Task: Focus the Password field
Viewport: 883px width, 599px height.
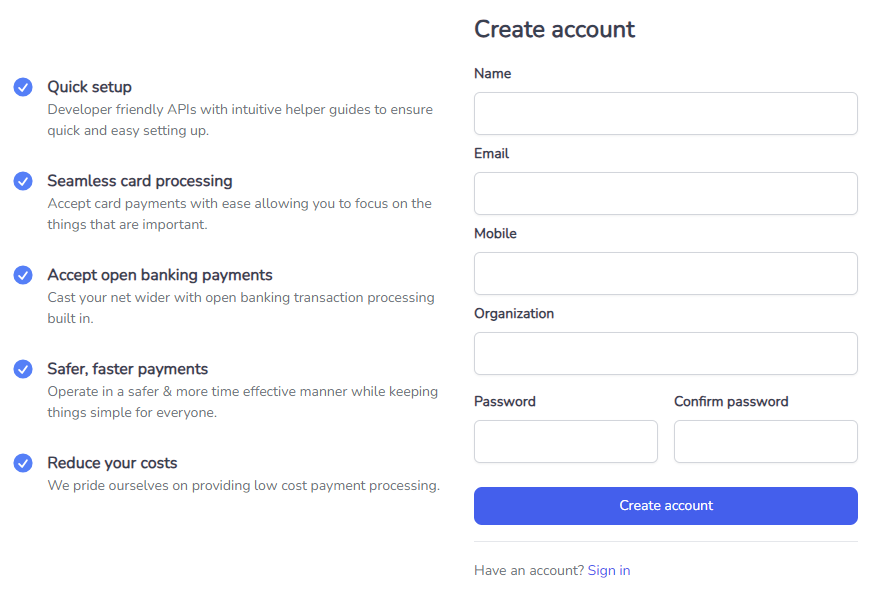Action: click(566, 441)
